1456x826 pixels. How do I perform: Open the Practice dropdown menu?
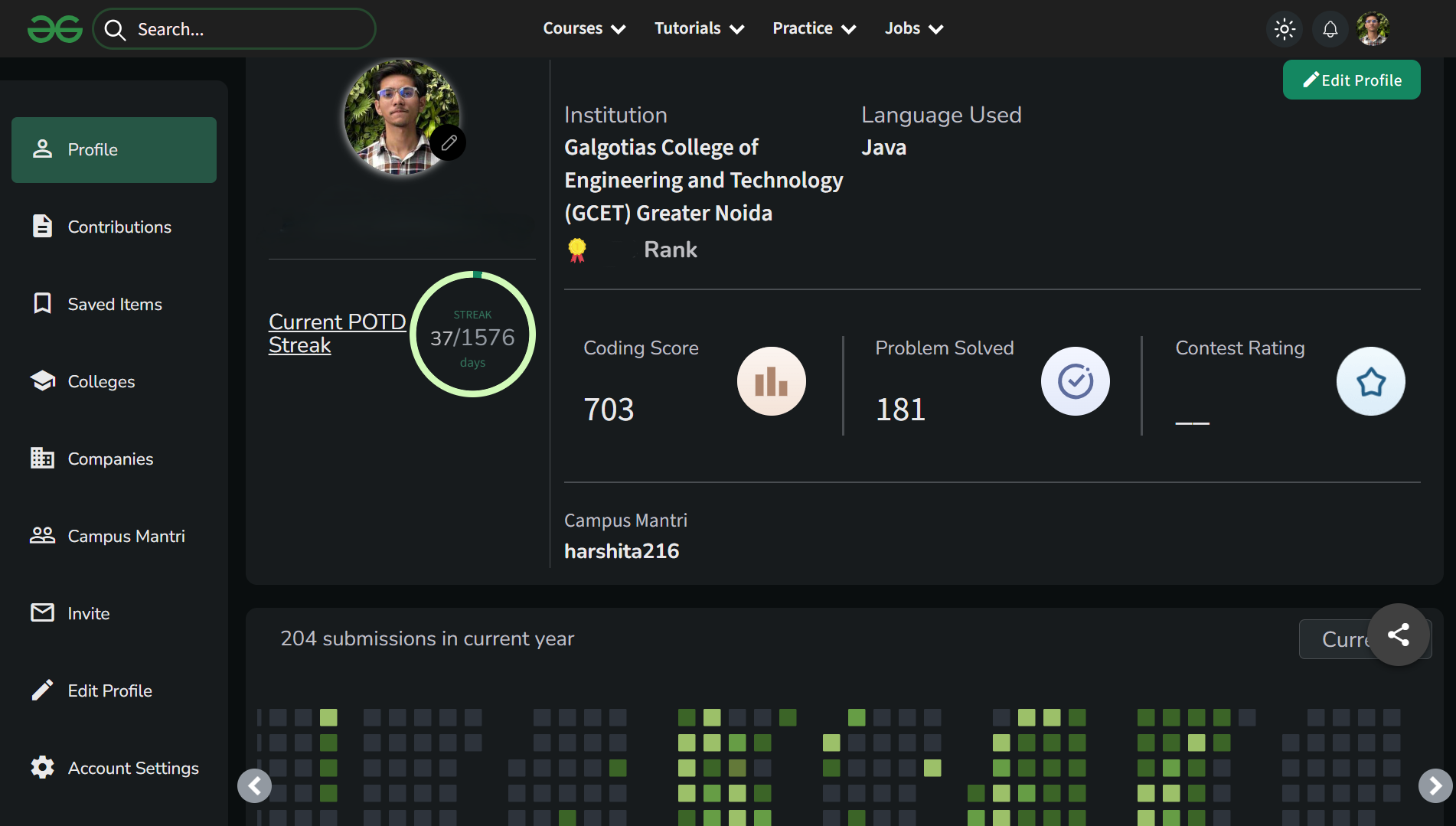point(814,28)
